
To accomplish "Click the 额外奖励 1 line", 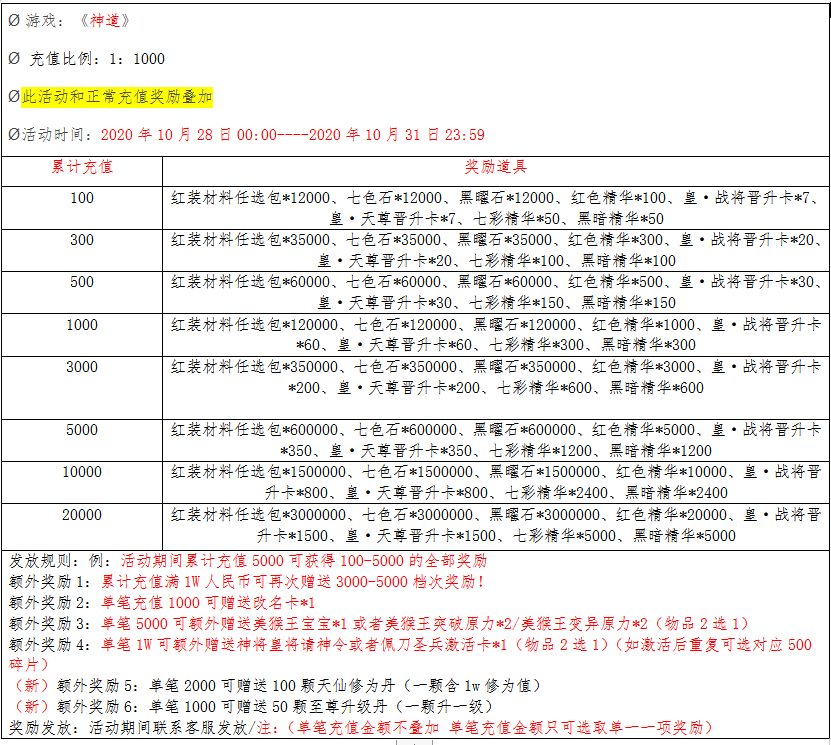I will pos(246,582).
